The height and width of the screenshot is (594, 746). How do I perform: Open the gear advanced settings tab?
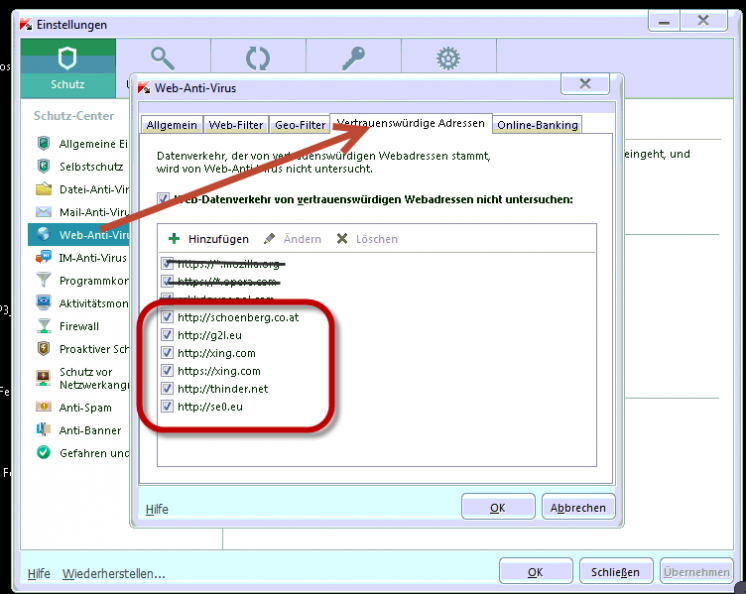coord(448,58)
